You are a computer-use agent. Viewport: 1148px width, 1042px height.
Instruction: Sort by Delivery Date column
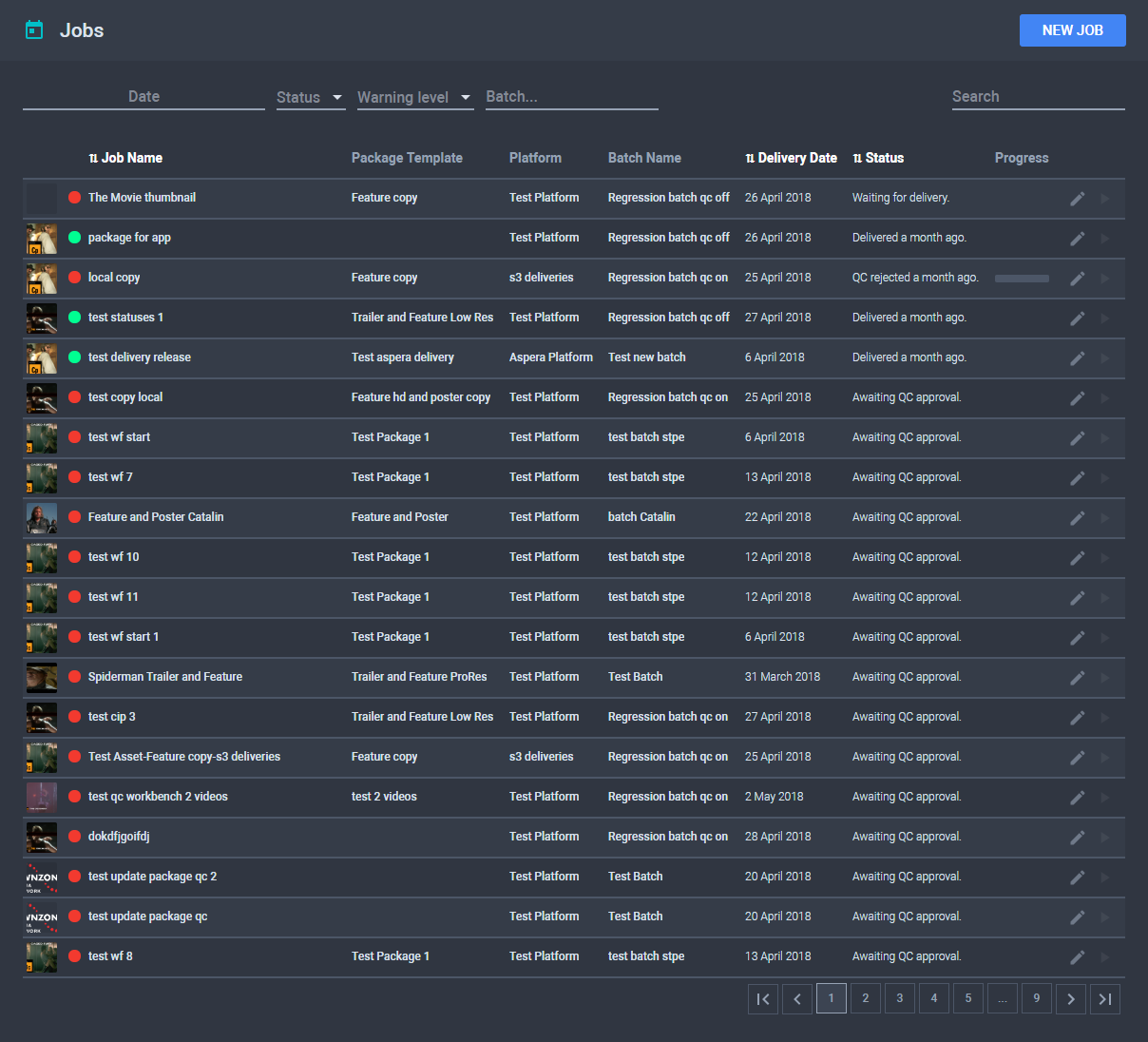(793, 158)
